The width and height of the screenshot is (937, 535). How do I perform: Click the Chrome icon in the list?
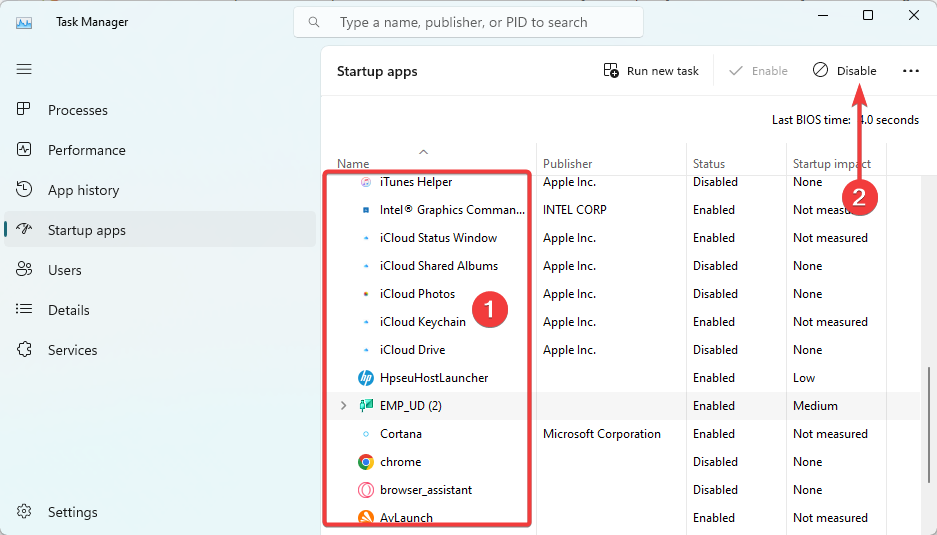[x=366, y=462]
